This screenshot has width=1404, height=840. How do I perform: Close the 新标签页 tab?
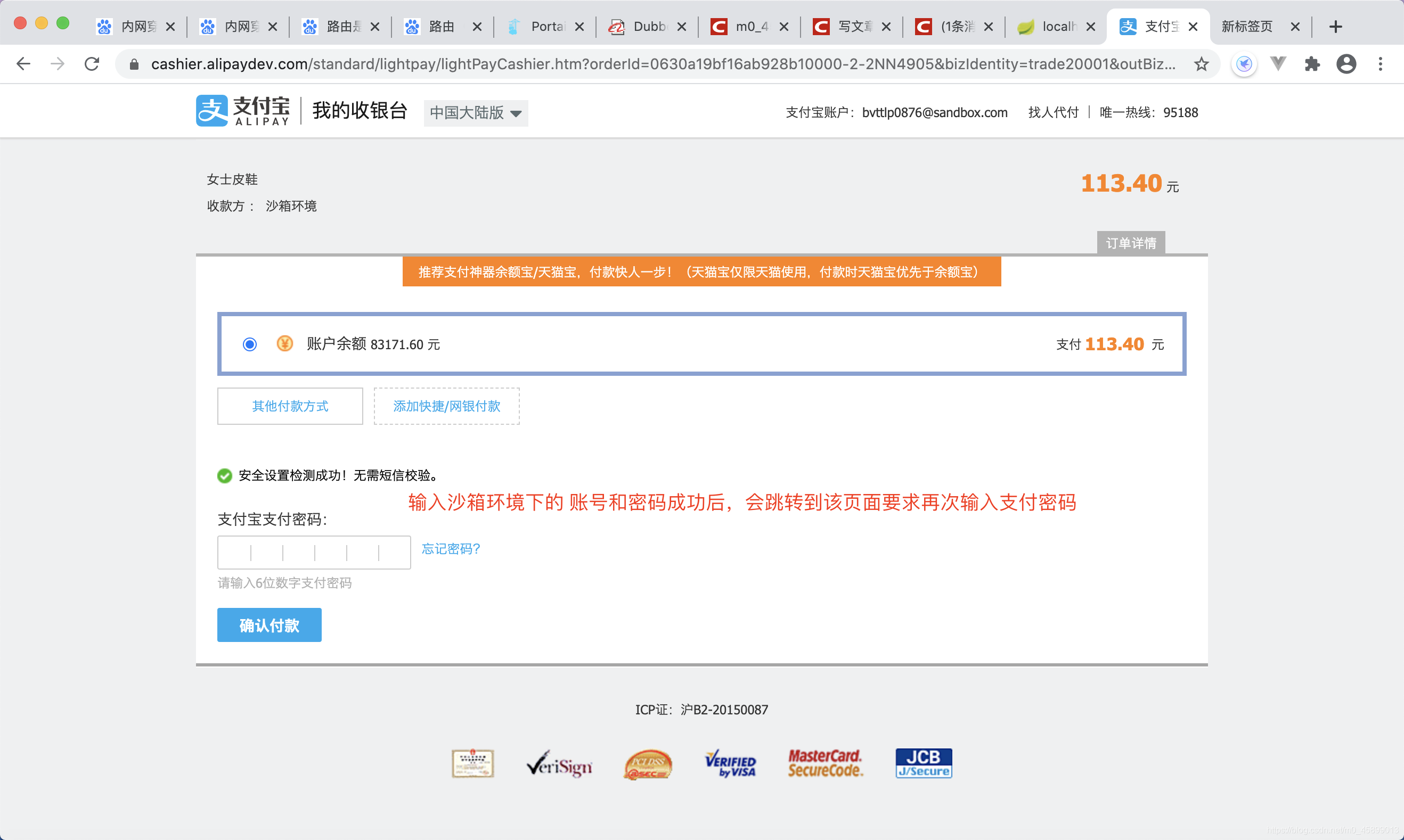[1295, 27]
